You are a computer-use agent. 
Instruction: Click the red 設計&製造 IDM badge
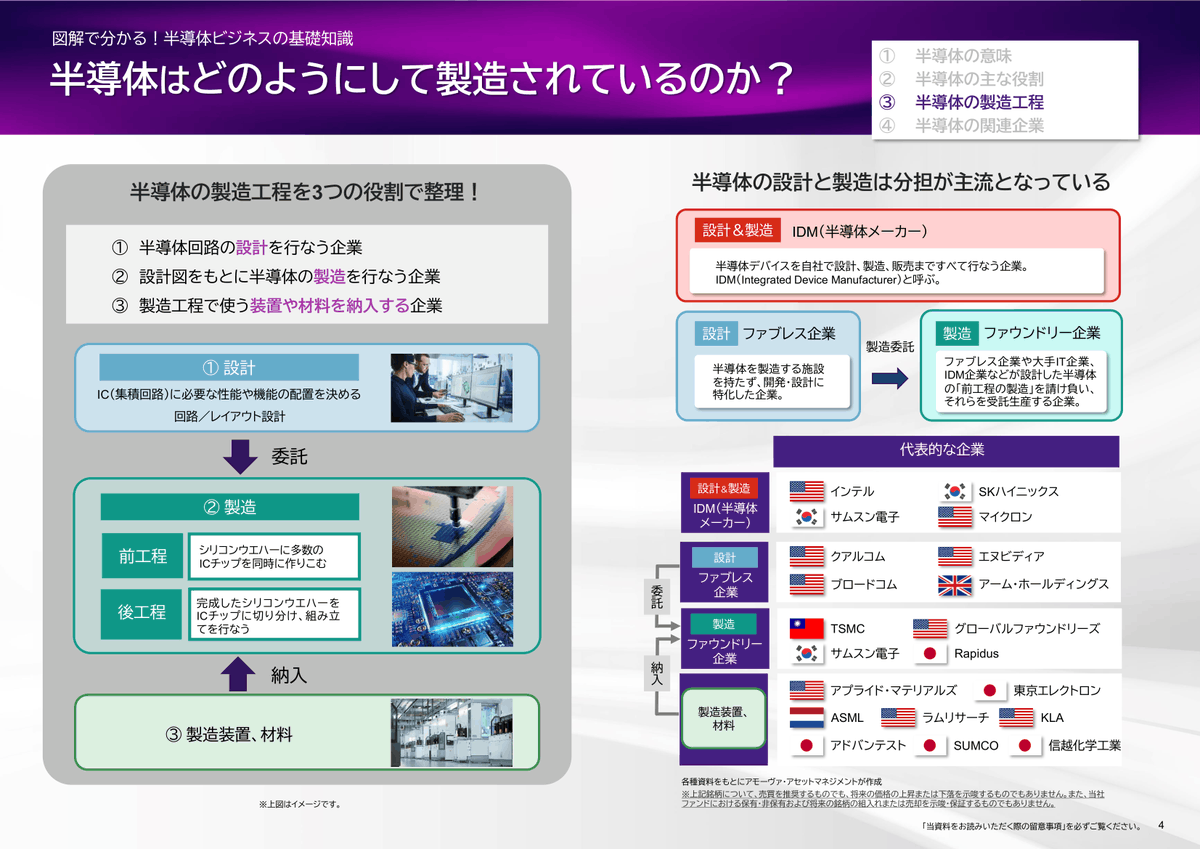[x=736, y=228]
